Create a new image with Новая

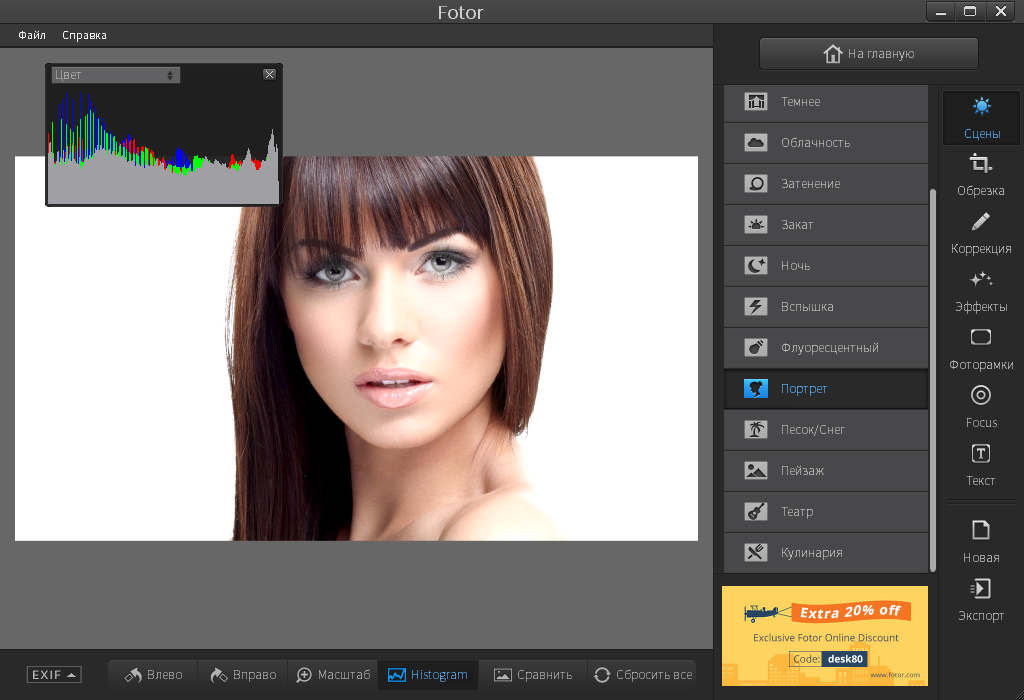(x=980, y=542)
